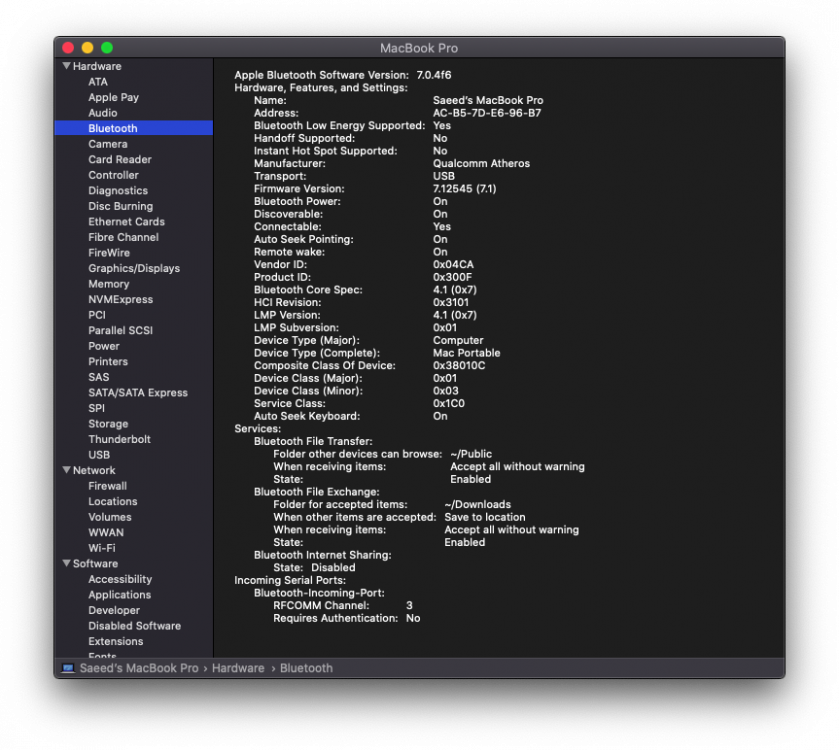Open the USB hardware section
The width and height of the screenshot is (839, 750).
tap(99, 455)
